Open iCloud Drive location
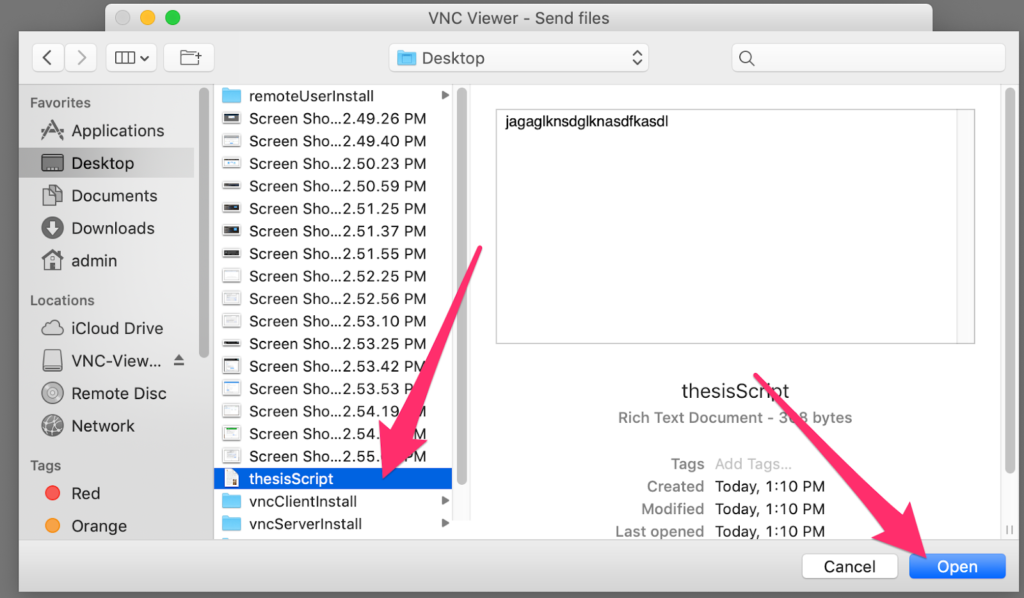1024x598 pixels. [107, 328]
